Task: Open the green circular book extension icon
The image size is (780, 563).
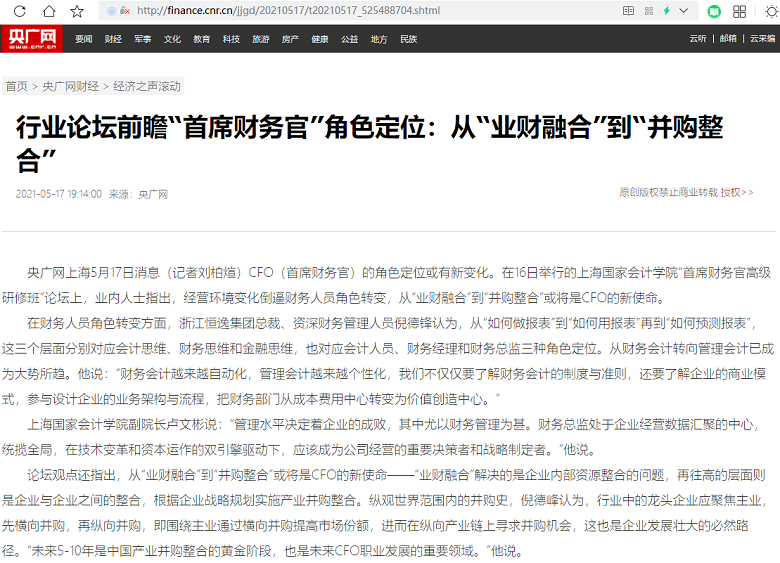Action: [713, 11]
